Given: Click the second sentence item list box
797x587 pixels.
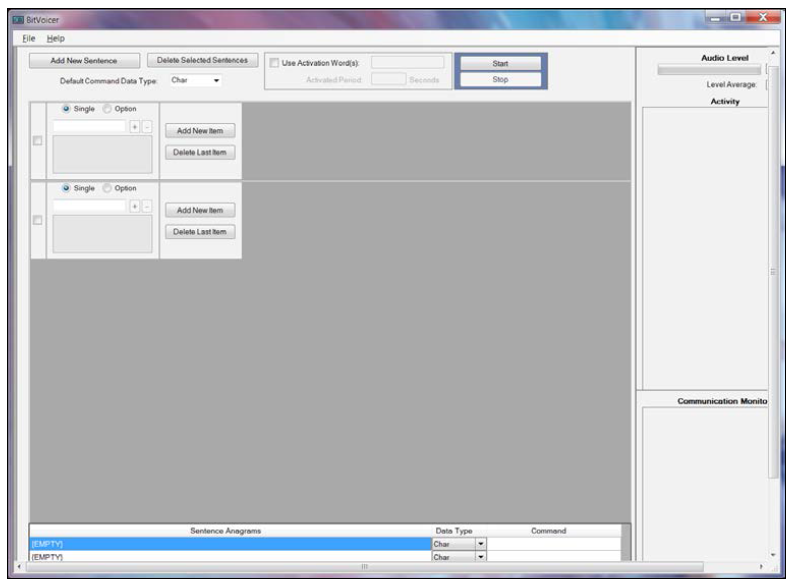Looking at the screenshot, I should coord(102,233).
